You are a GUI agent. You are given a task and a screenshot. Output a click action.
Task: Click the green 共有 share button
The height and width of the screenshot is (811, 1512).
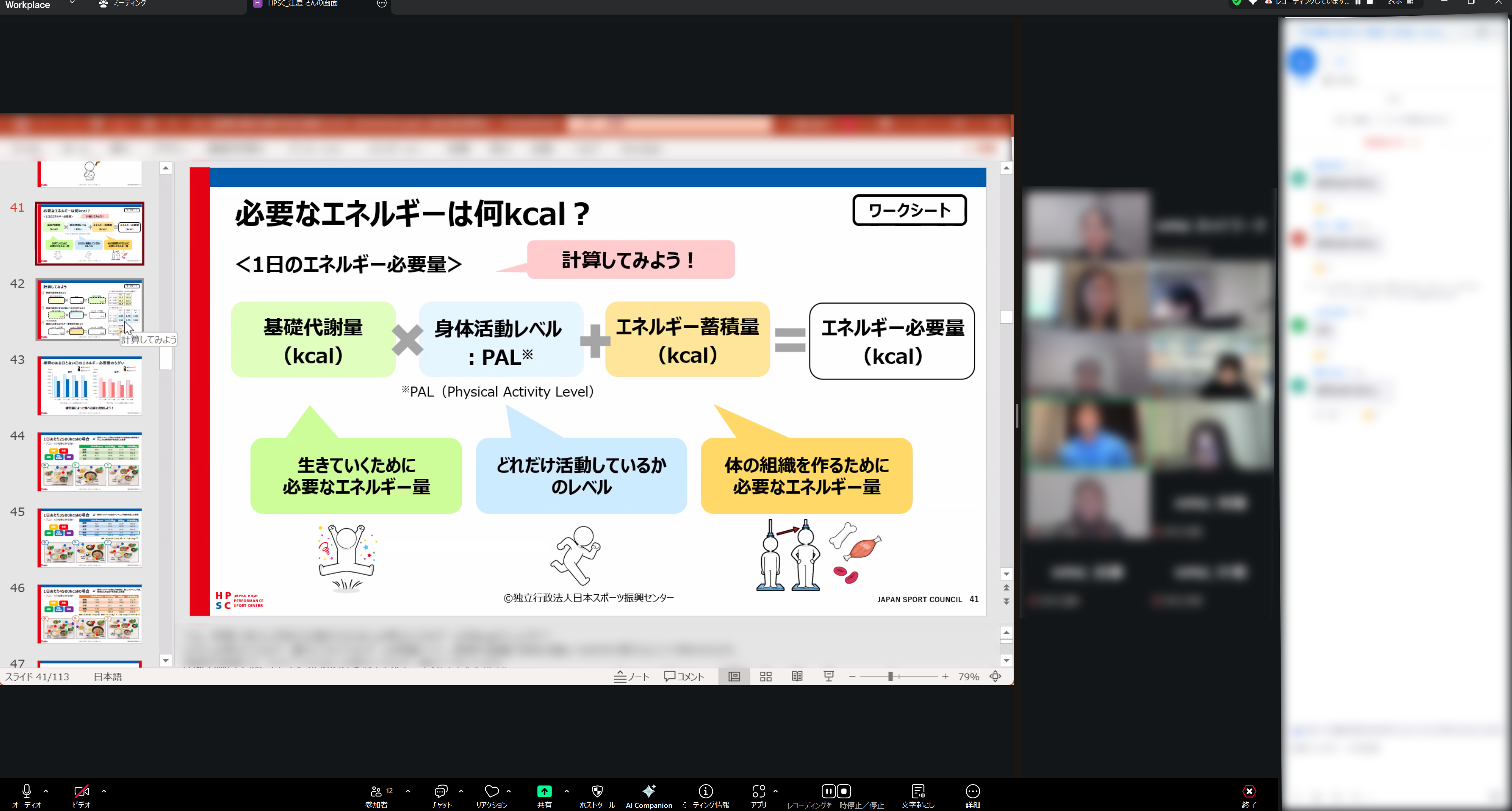(544, 791)
